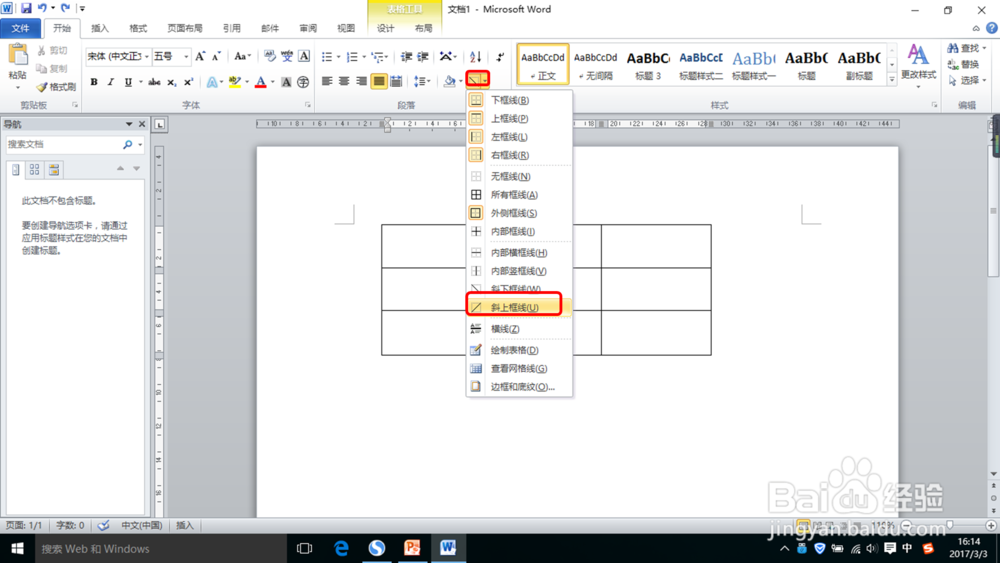
Task: Open the font name dropdown
Action: (x=147, y=57)
